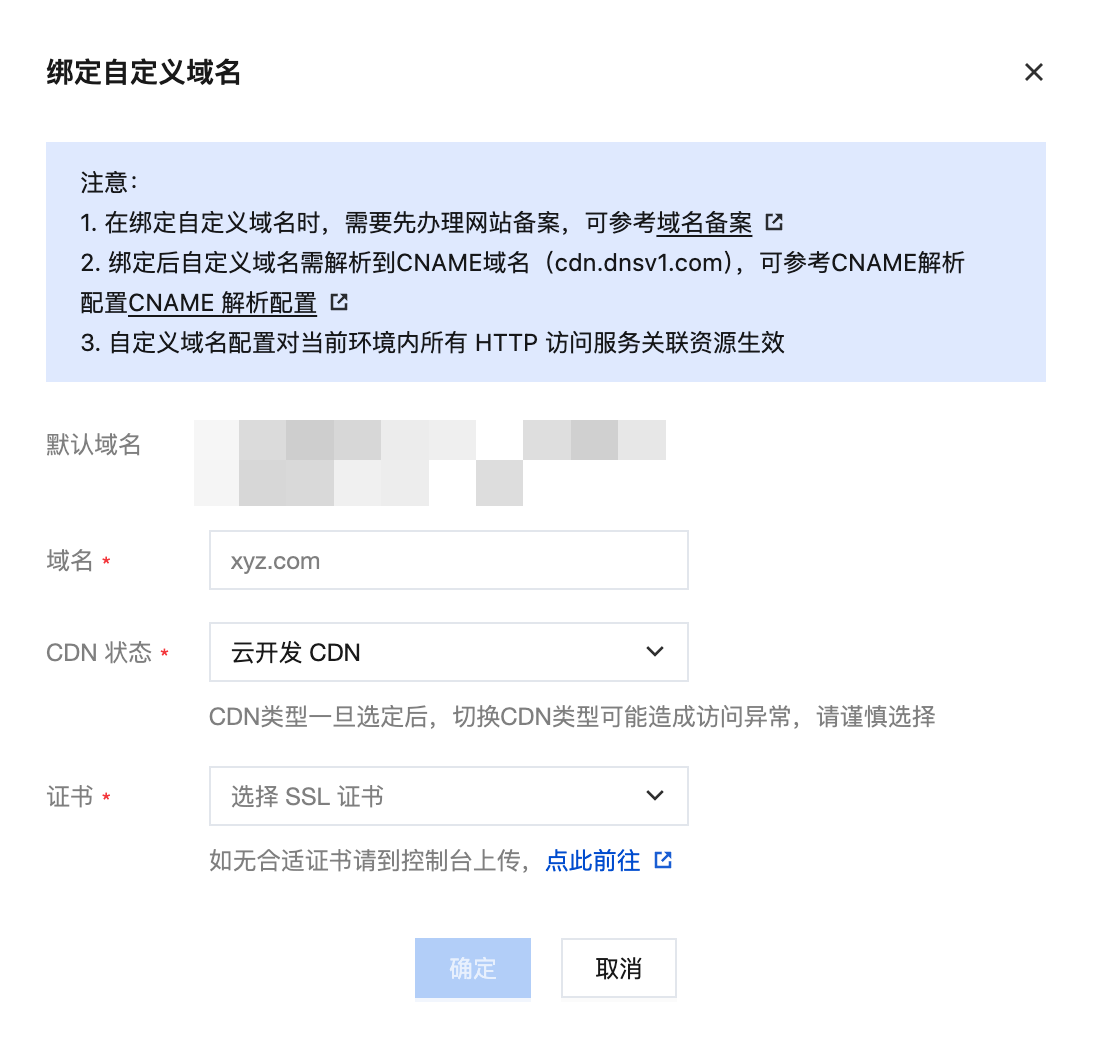This screenshot has height=1046, width=1096.
Task: Click the CDN 状态 field label
Action: click(x=99, y=653)
